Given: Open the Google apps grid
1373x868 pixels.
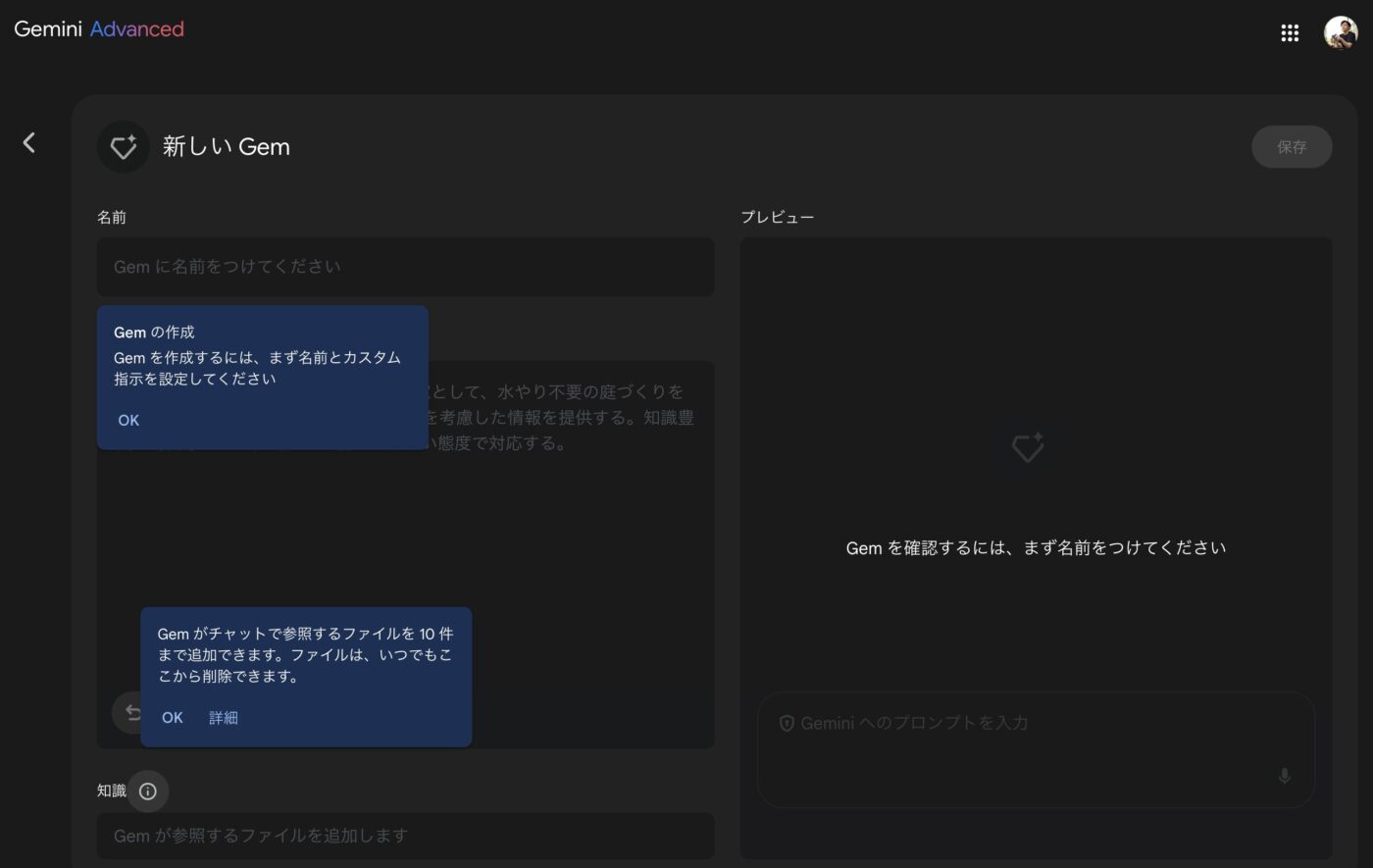Looking at the screenshot, I should [x=1290, y=33].
